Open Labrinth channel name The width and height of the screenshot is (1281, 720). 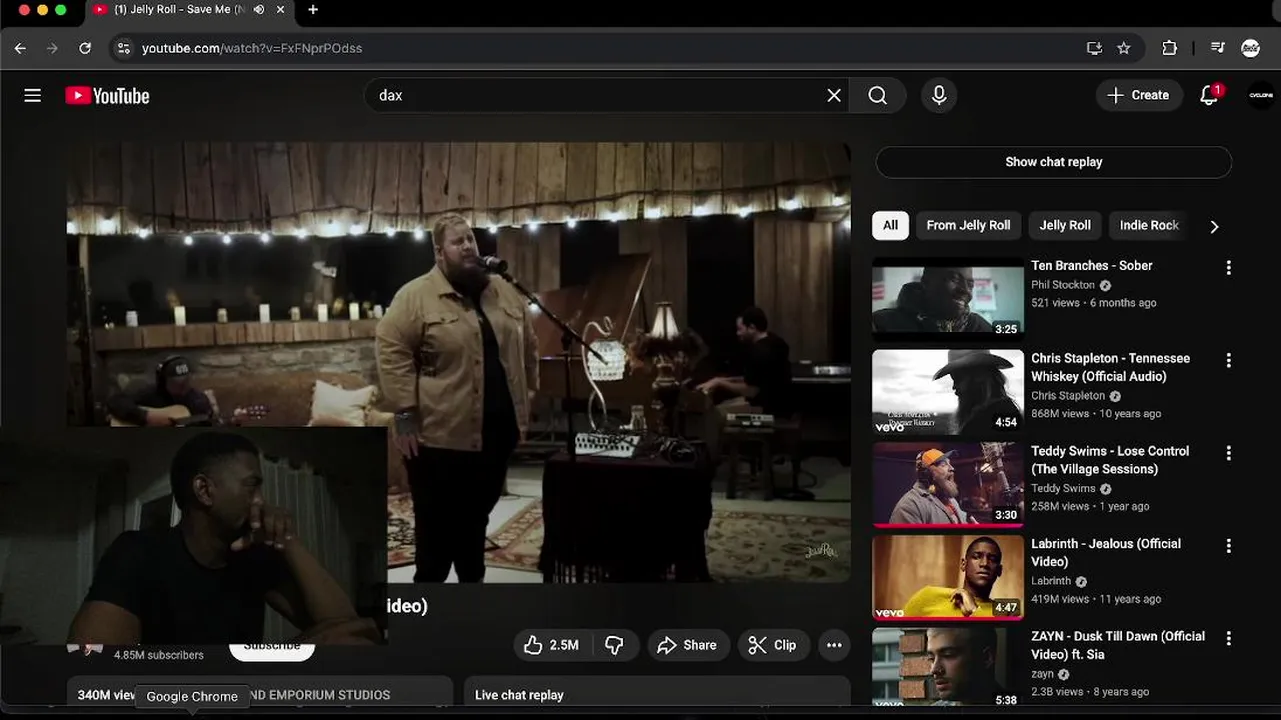tap(1051, 581)
